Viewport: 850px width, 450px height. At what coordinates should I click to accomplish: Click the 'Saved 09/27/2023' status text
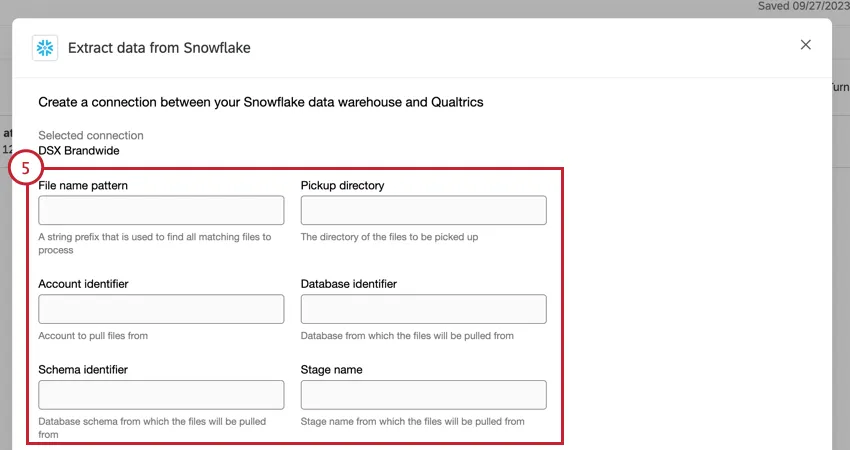[x=803, y=6]
